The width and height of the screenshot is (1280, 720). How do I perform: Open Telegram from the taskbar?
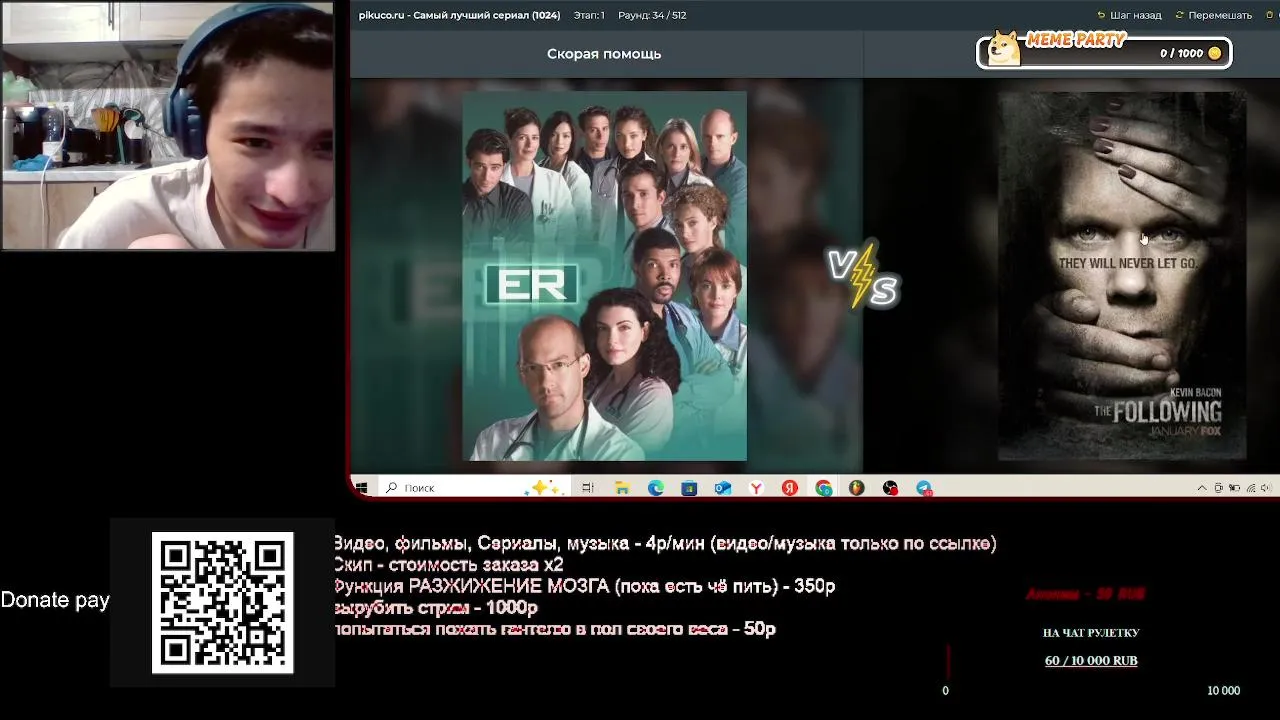click(x=924, y=488)
